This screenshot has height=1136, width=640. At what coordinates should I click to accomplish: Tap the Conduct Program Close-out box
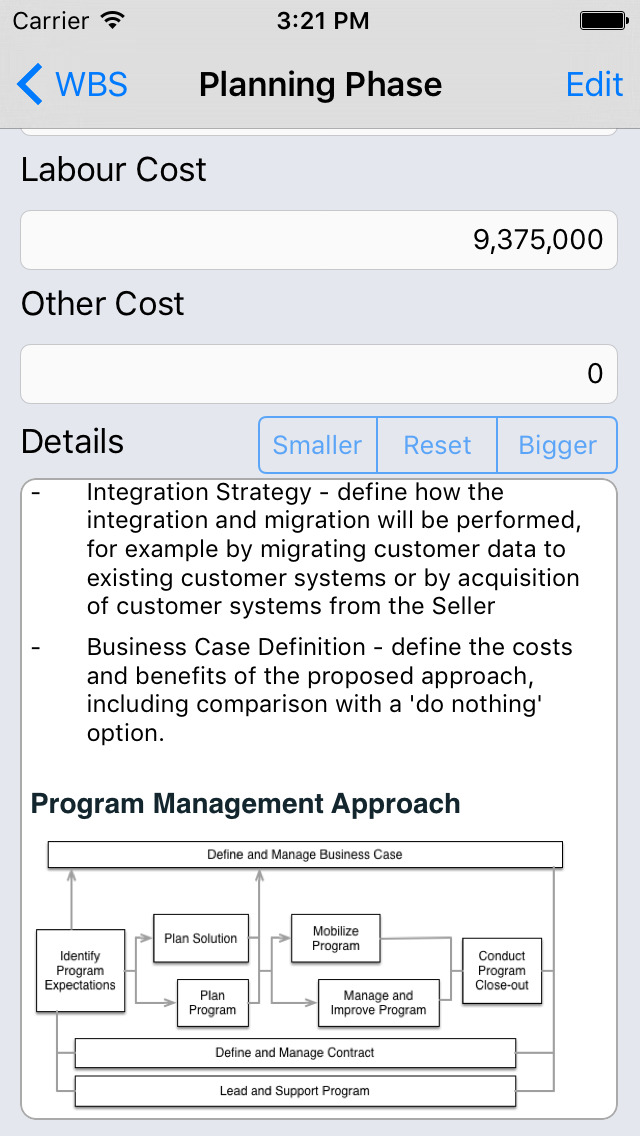[x=502, y=971]
